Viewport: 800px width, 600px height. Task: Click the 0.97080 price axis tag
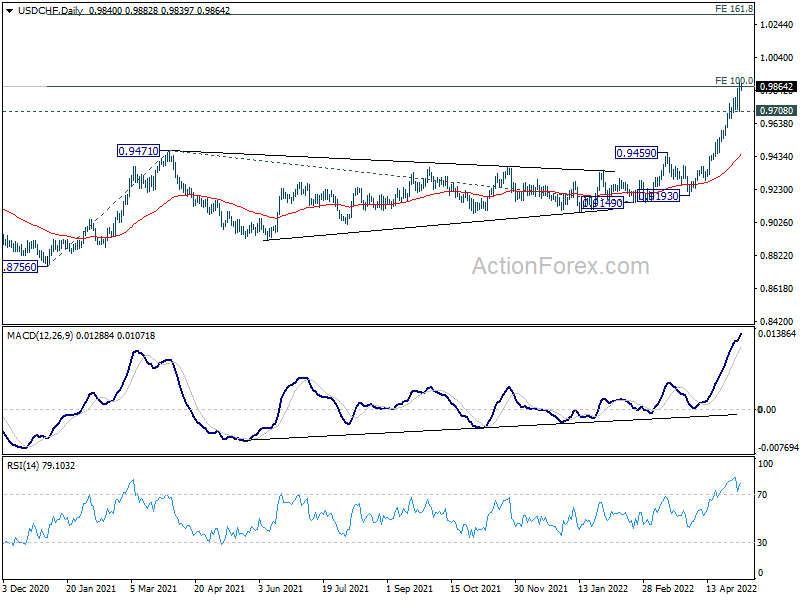tap(776, 111)
